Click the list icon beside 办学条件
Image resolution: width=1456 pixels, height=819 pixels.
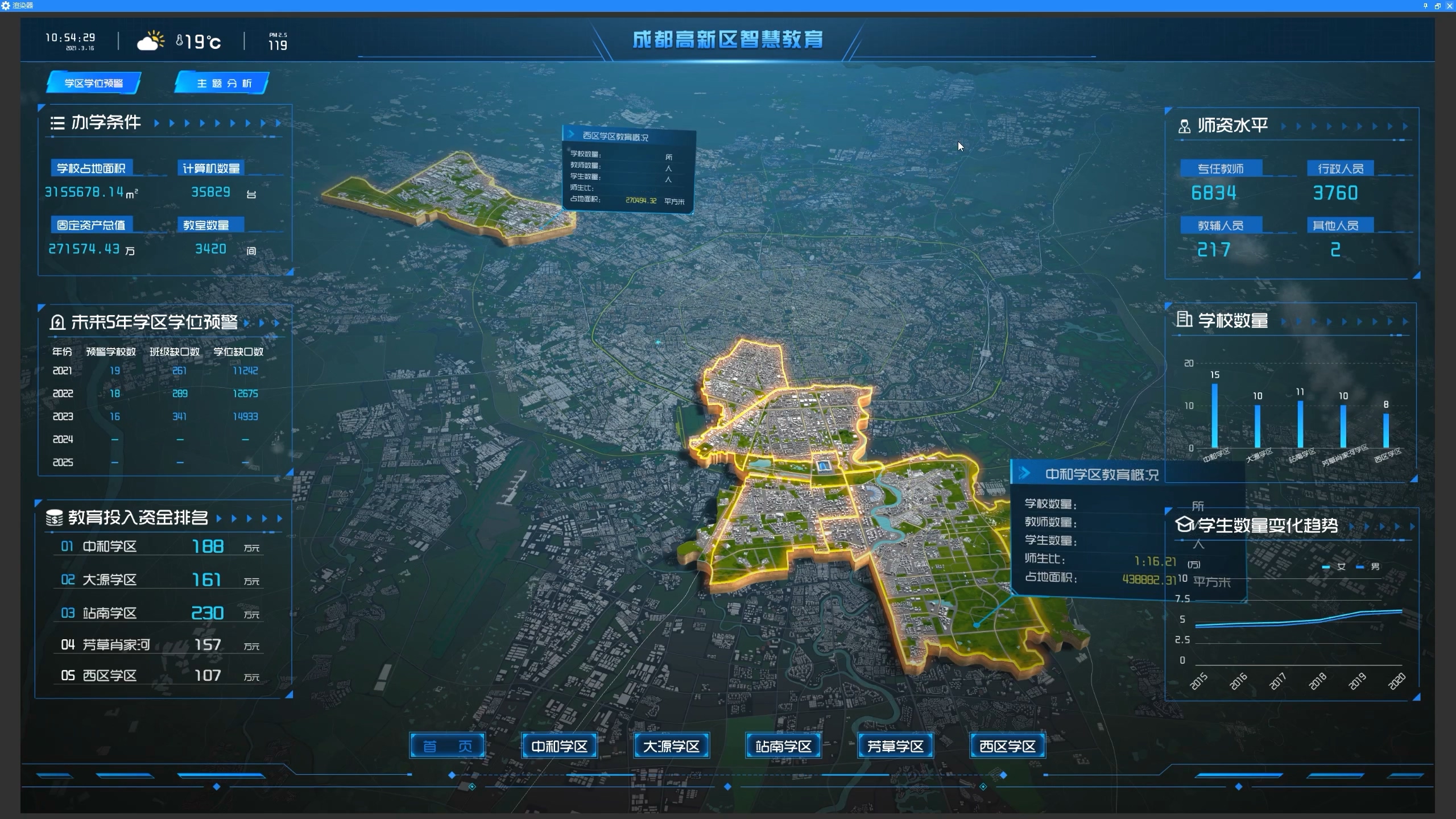coord(57,123)
